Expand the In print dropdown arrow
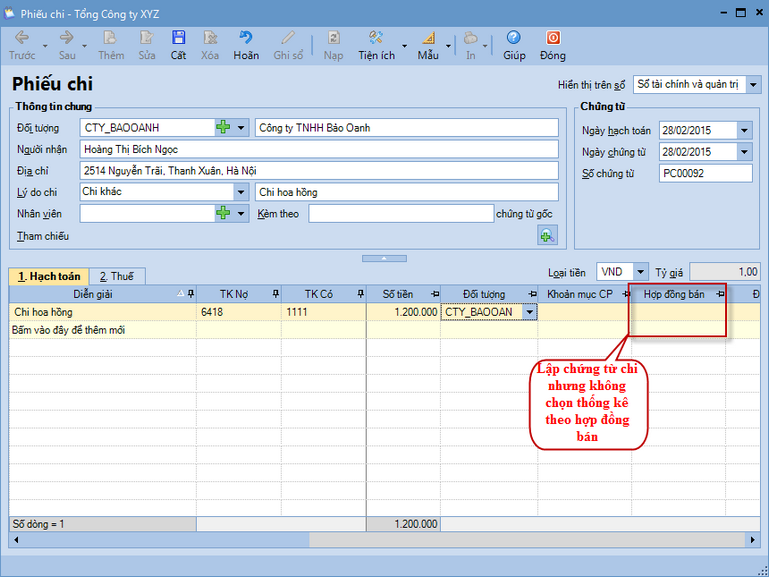Image resolution: width=769 pixels, height=577 pixels. tap(485, 46)
